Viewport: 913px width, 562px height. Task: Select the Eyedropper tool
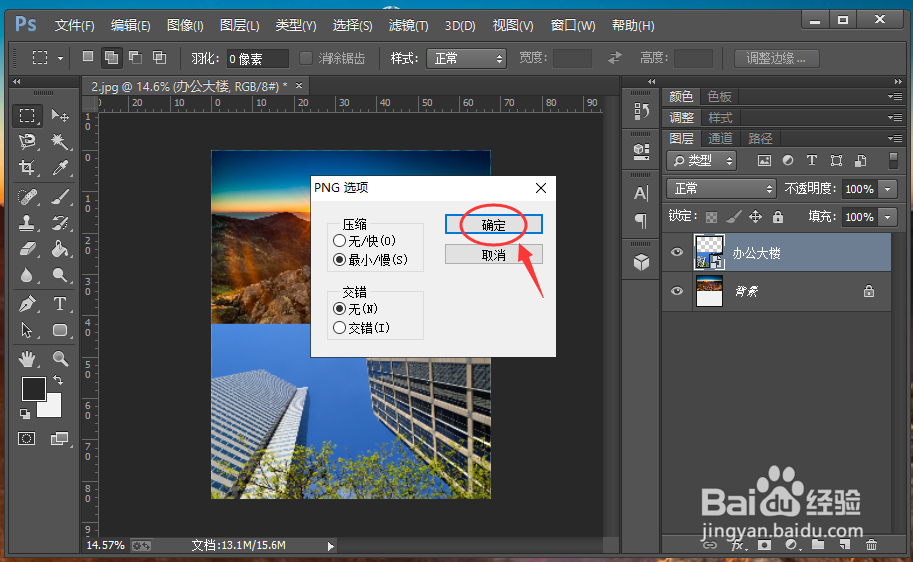[x=60, y=168]
